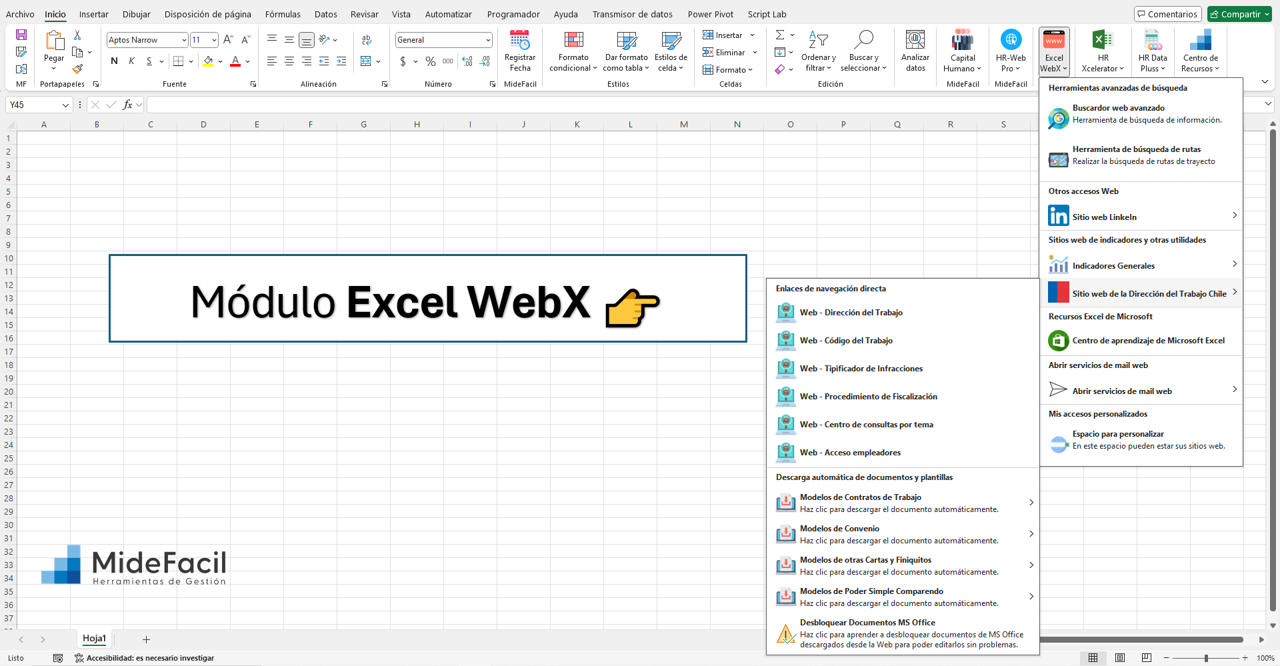Click the MF save icon in ribbon

tap(21, 35)
